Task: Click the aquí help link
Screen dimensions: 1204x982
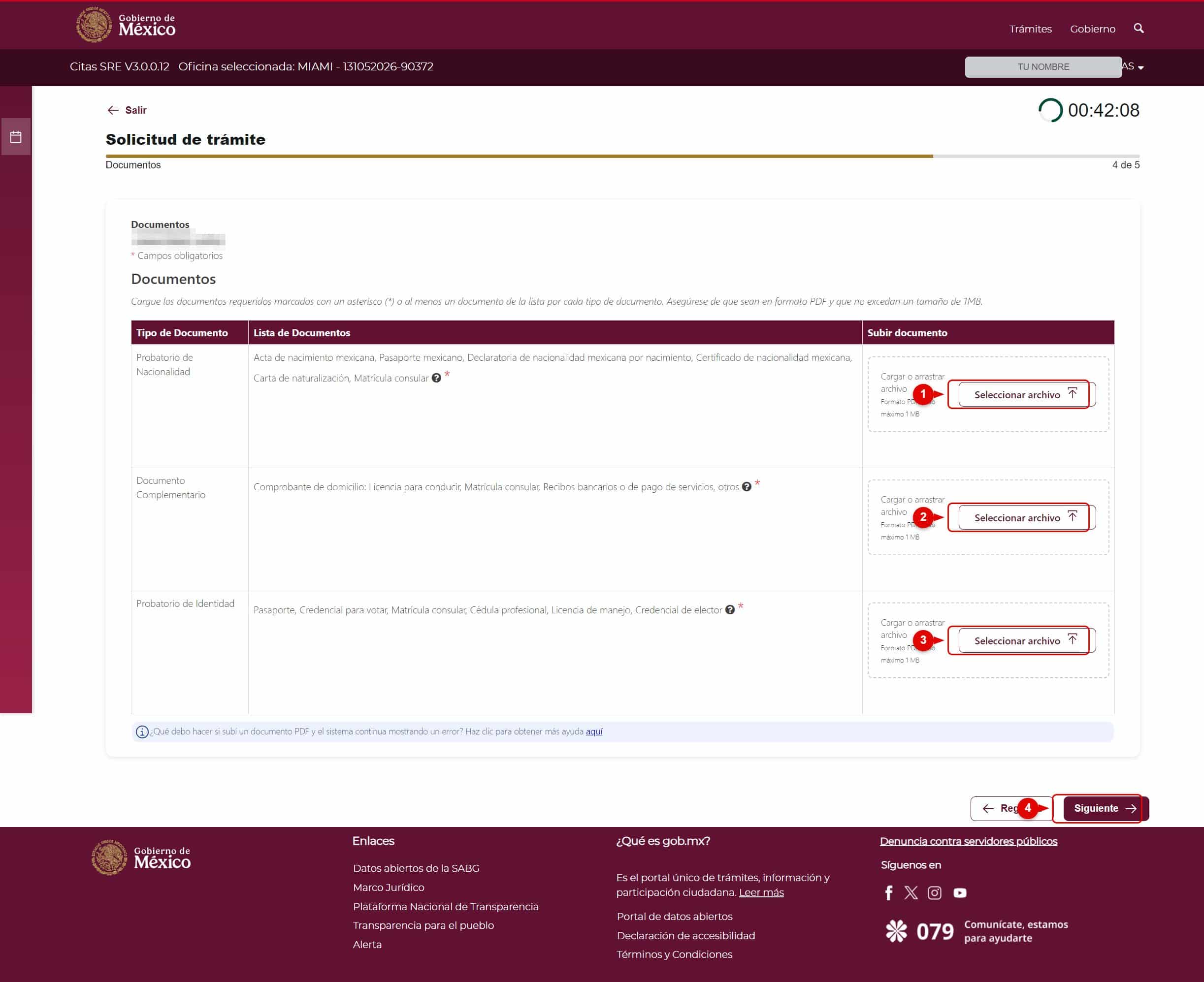Action: pos(594,731)
